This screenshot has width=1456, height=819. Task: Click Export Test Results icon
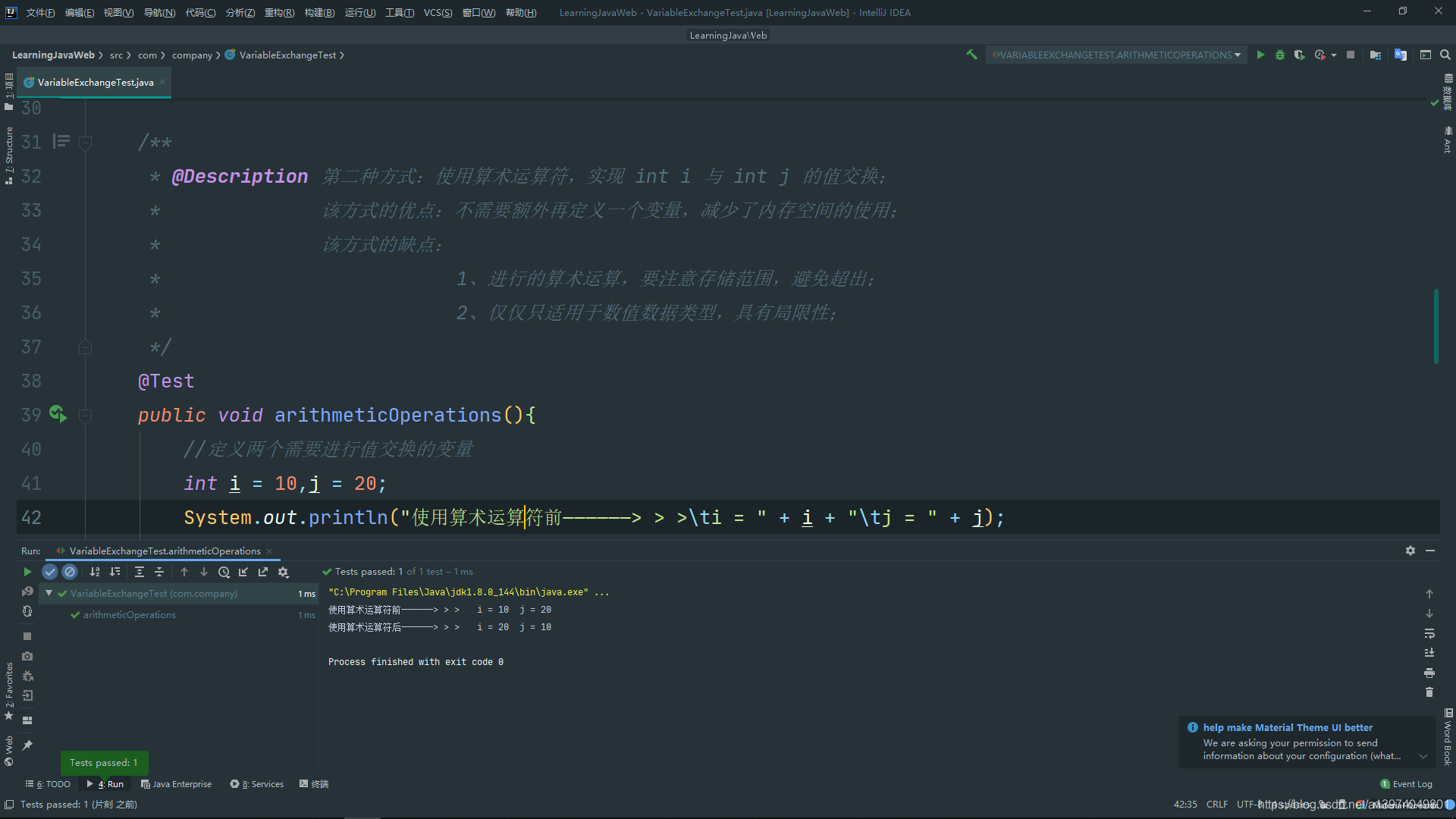click(263, 572)
